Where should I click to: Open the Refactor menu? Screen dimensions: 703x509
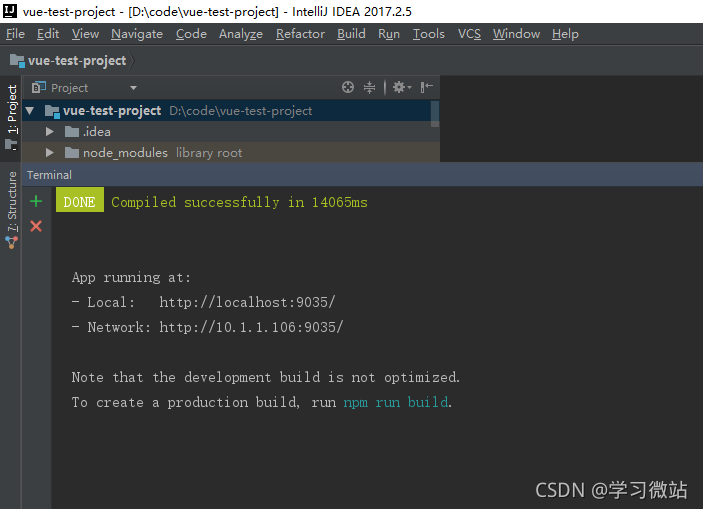tap(300, 34)
